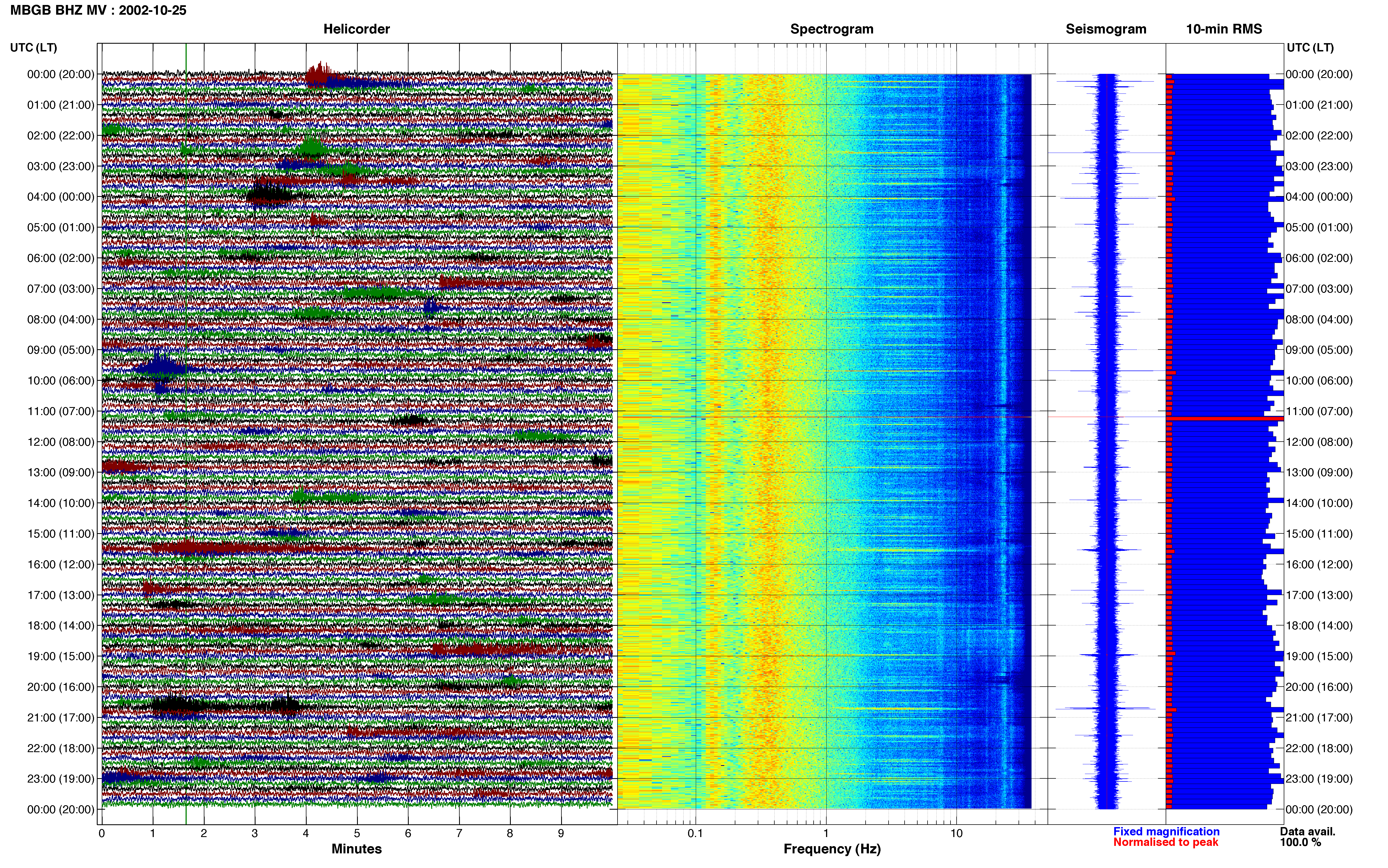The width and height of the screenshot is (1388, 868).
Task: Click the 0.1 tick on the Frequency axis
Action: tap(695, 833)
